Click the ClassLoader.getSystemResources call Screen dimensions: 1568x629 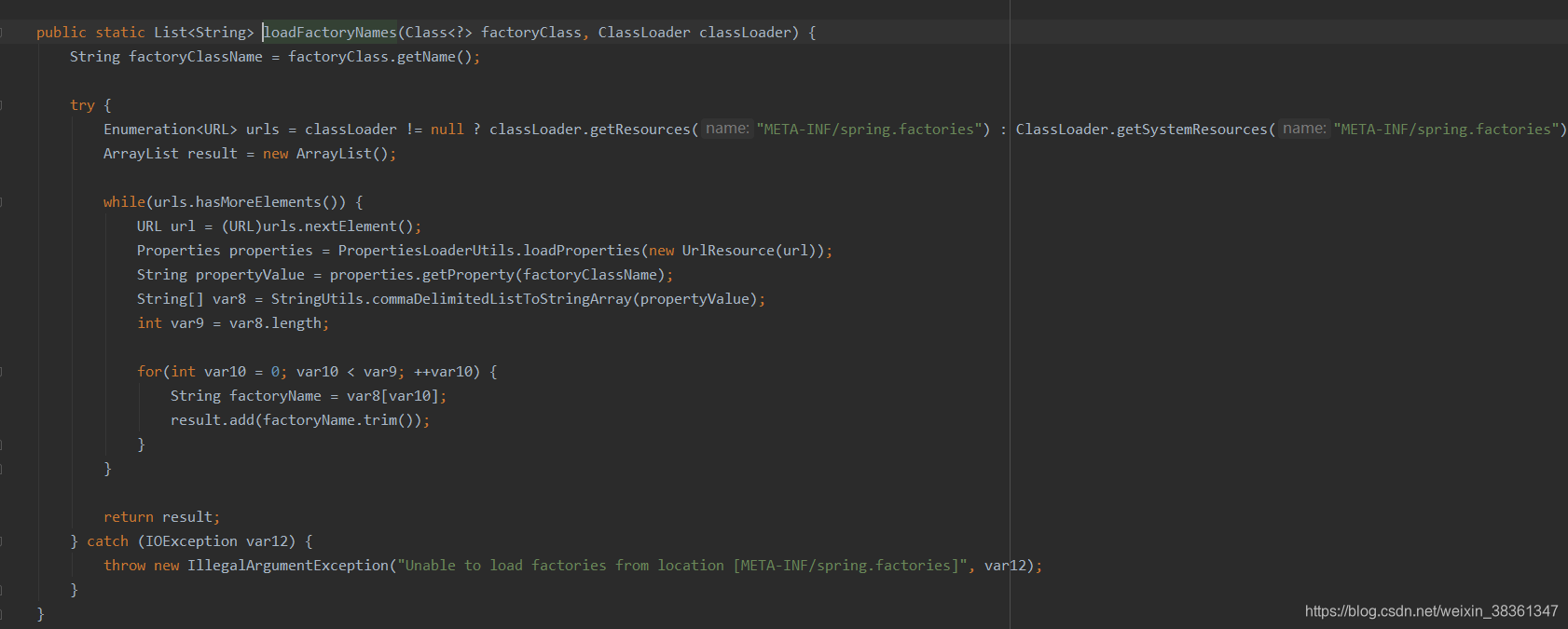point(1142,130)
